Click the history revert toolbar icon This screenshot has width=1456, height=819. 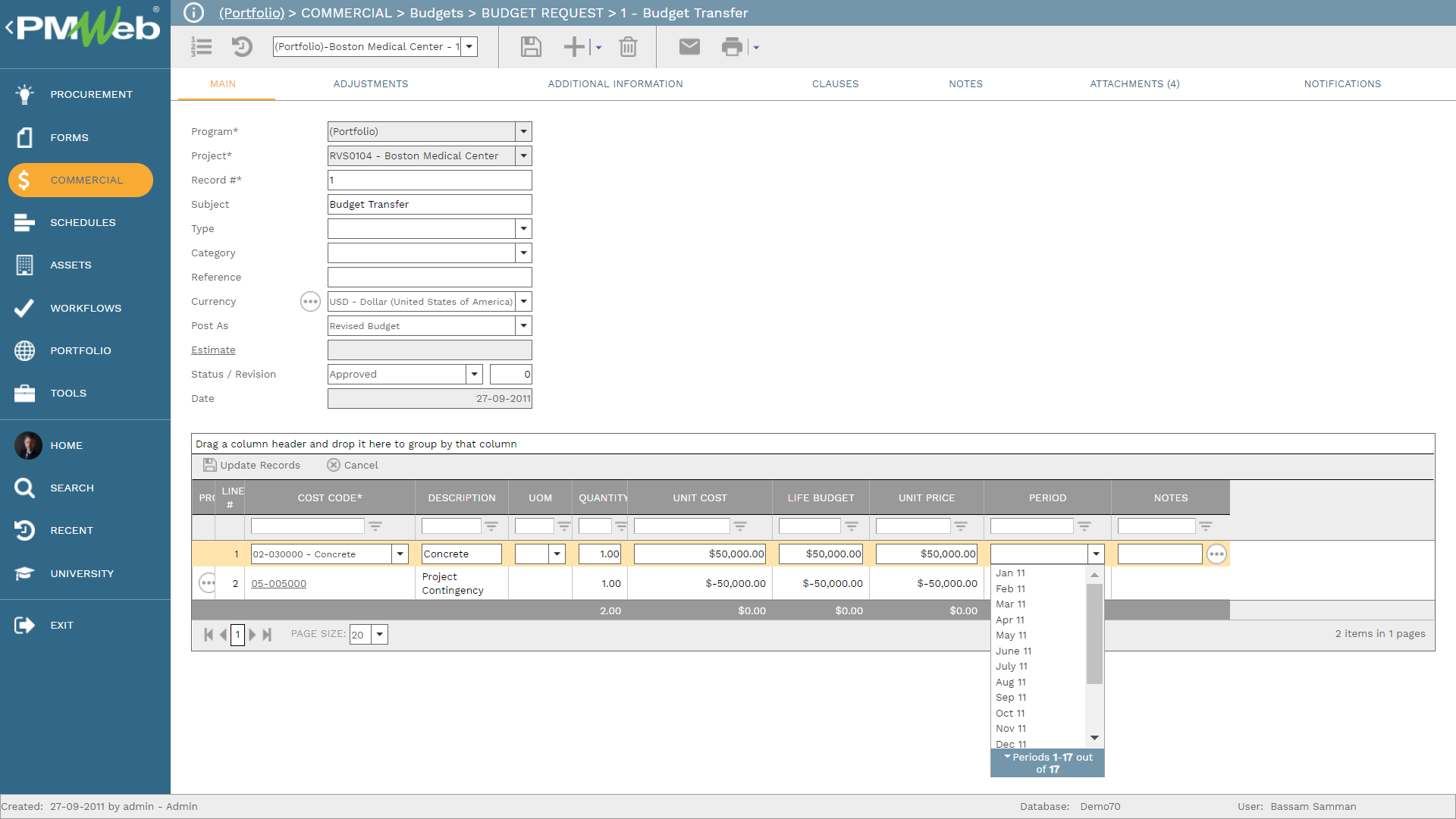(x=242, y=47)
